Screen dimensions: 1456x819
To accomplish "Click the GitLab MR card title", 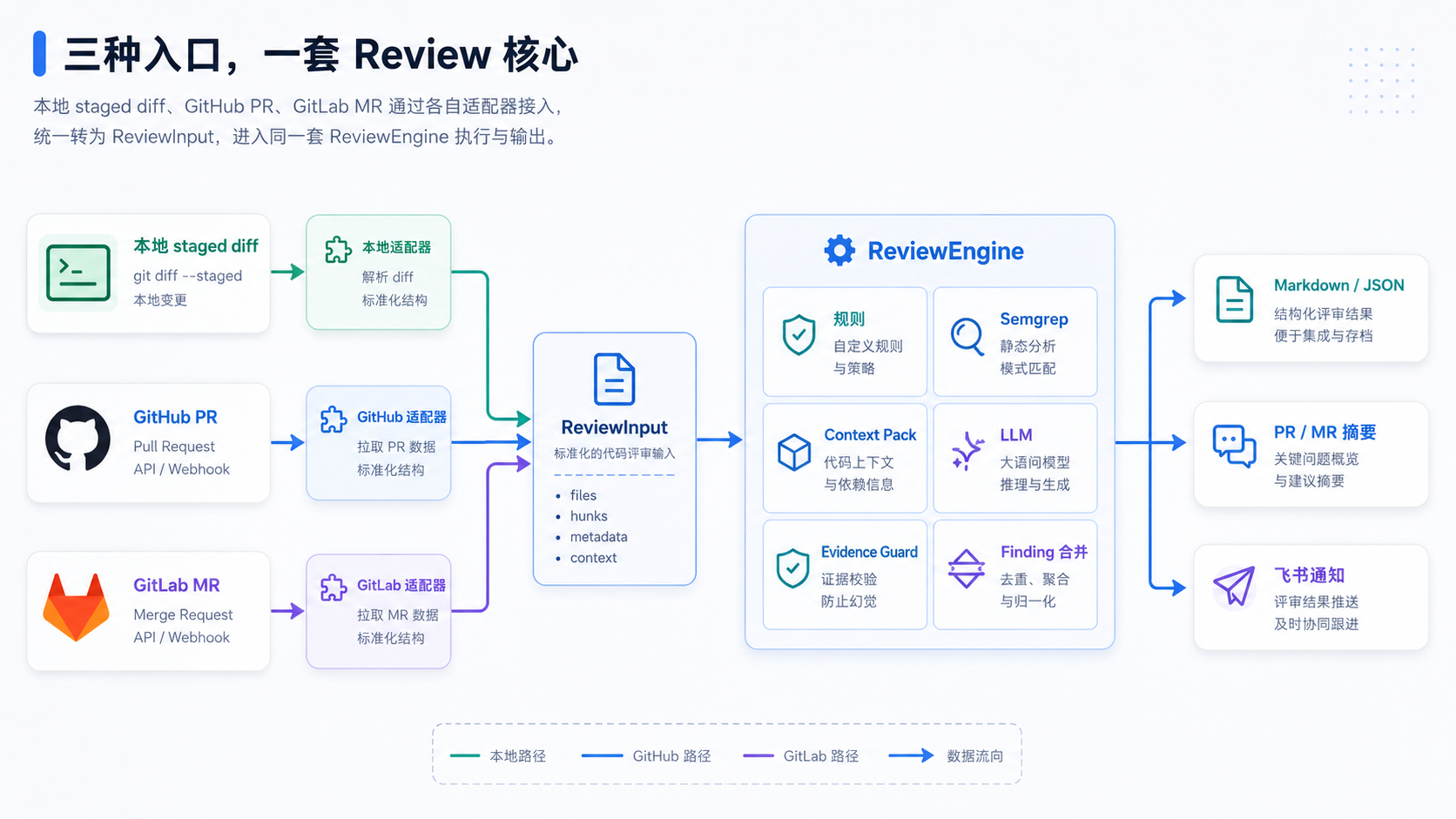I will [x=177, y=585].
